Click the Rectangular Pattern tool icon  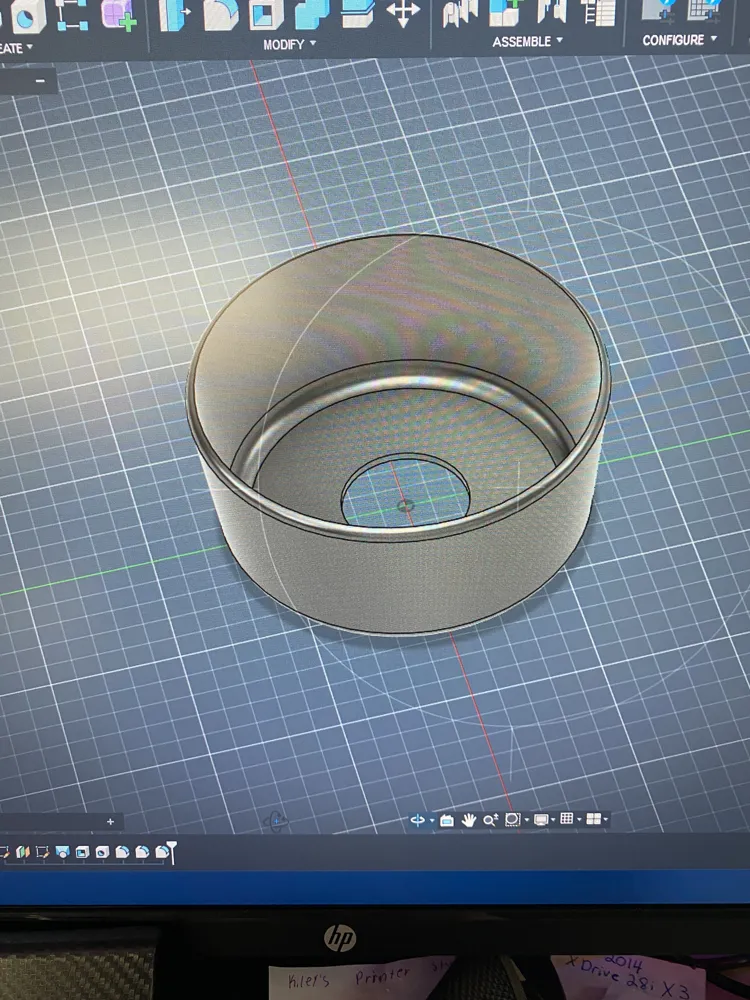point(71,15)
